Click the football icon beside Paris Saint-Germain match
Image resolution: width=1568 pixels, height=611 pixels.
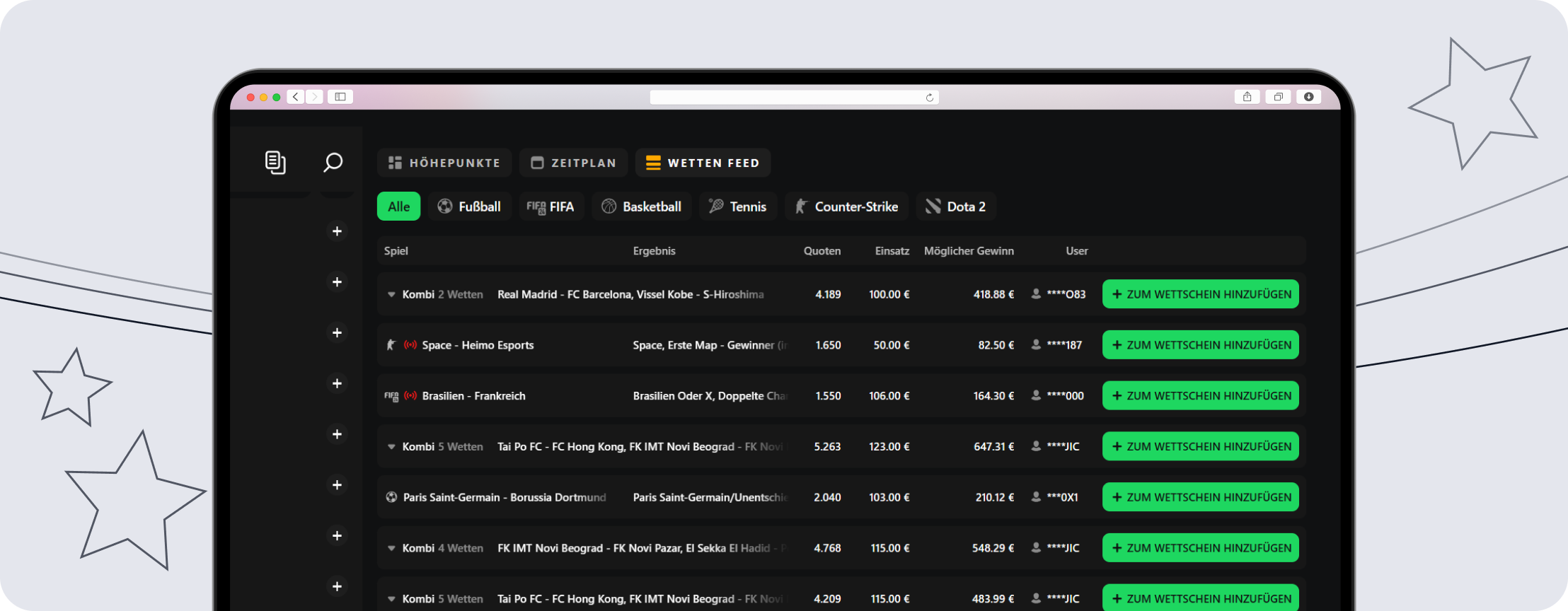(391, 497)
